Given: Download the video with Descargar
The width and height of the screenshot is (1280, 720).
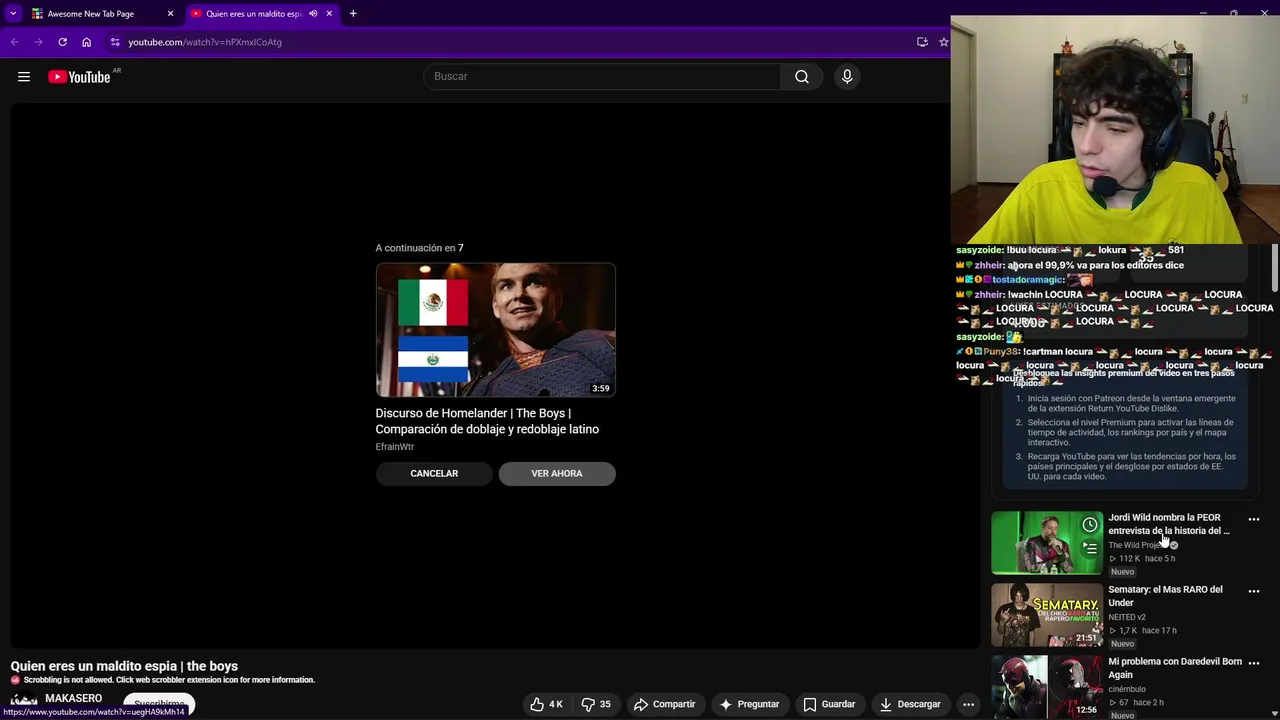Looking at the screenshot, I should [x=910, y=704].
